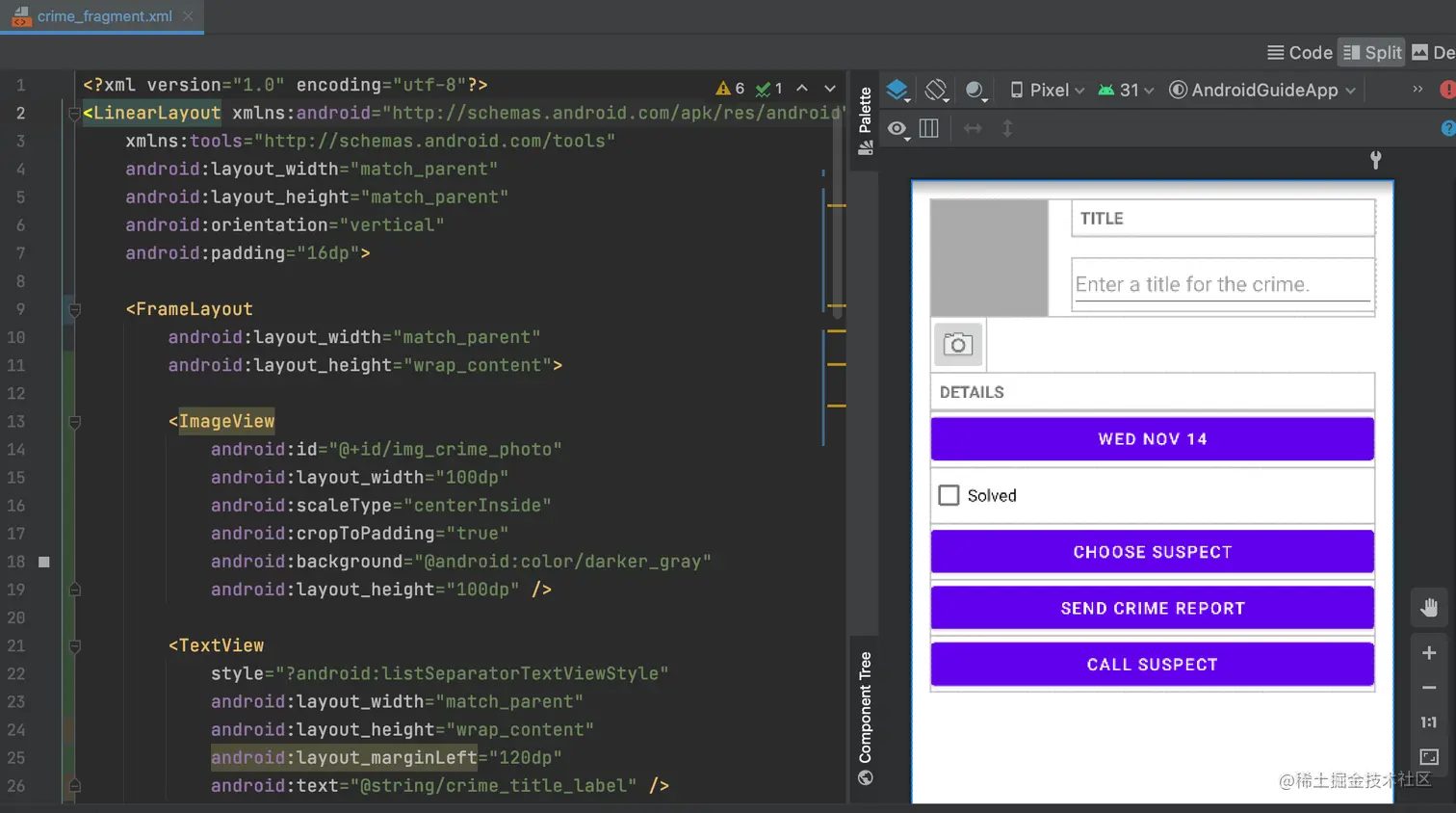Screen dimensions: 1456x813
Task: Click the expand vertically arrow icon
Action: tap(1007, 128)
